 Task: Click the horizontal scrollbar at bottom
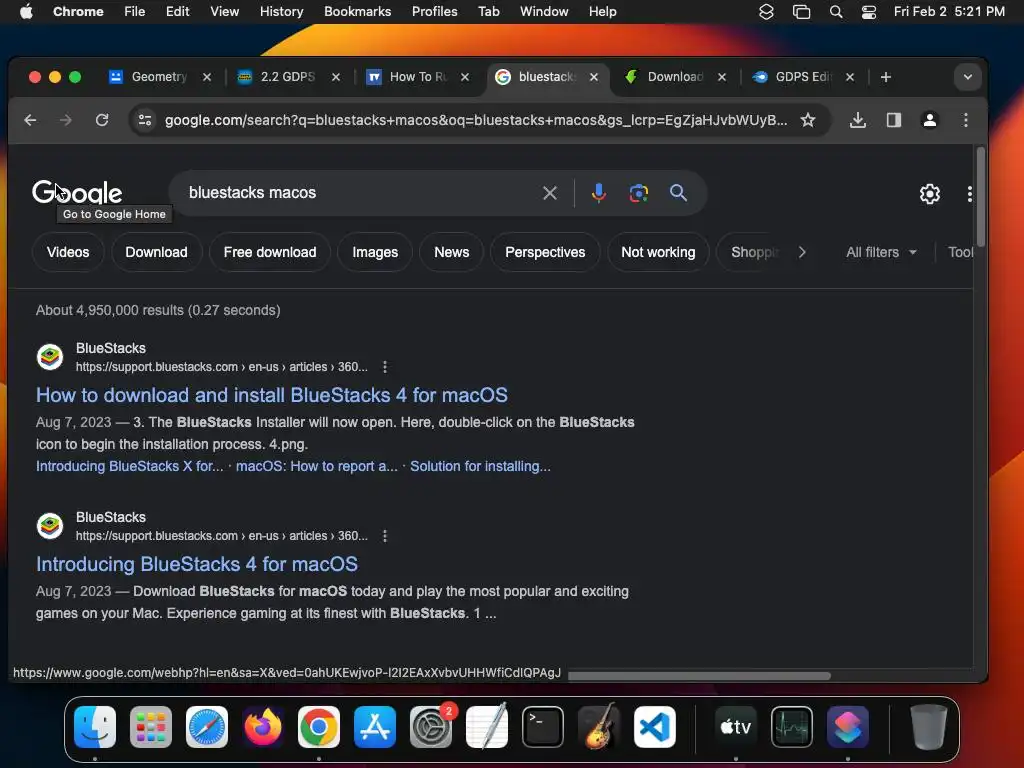(699, 676)
